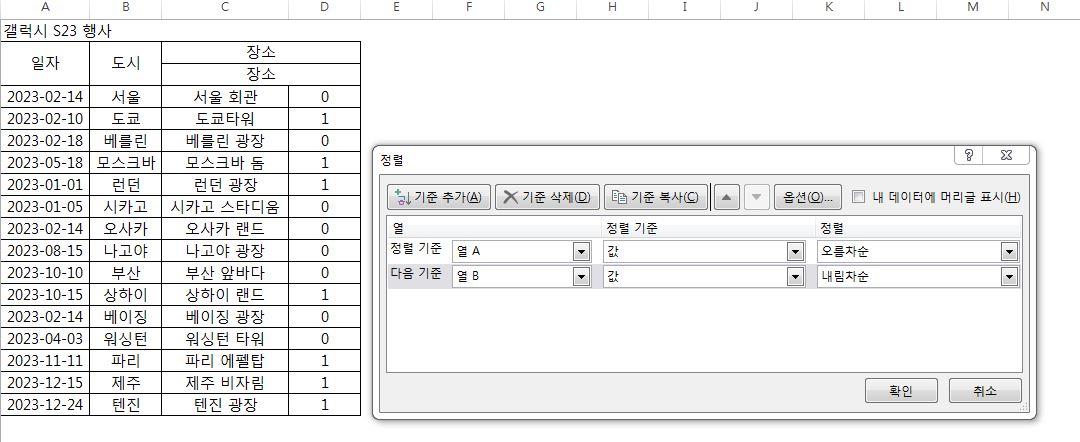Expand 정렬 기준 row's 값 dropdown
This screenshot has width=1080, height=442.
point(796,252)
